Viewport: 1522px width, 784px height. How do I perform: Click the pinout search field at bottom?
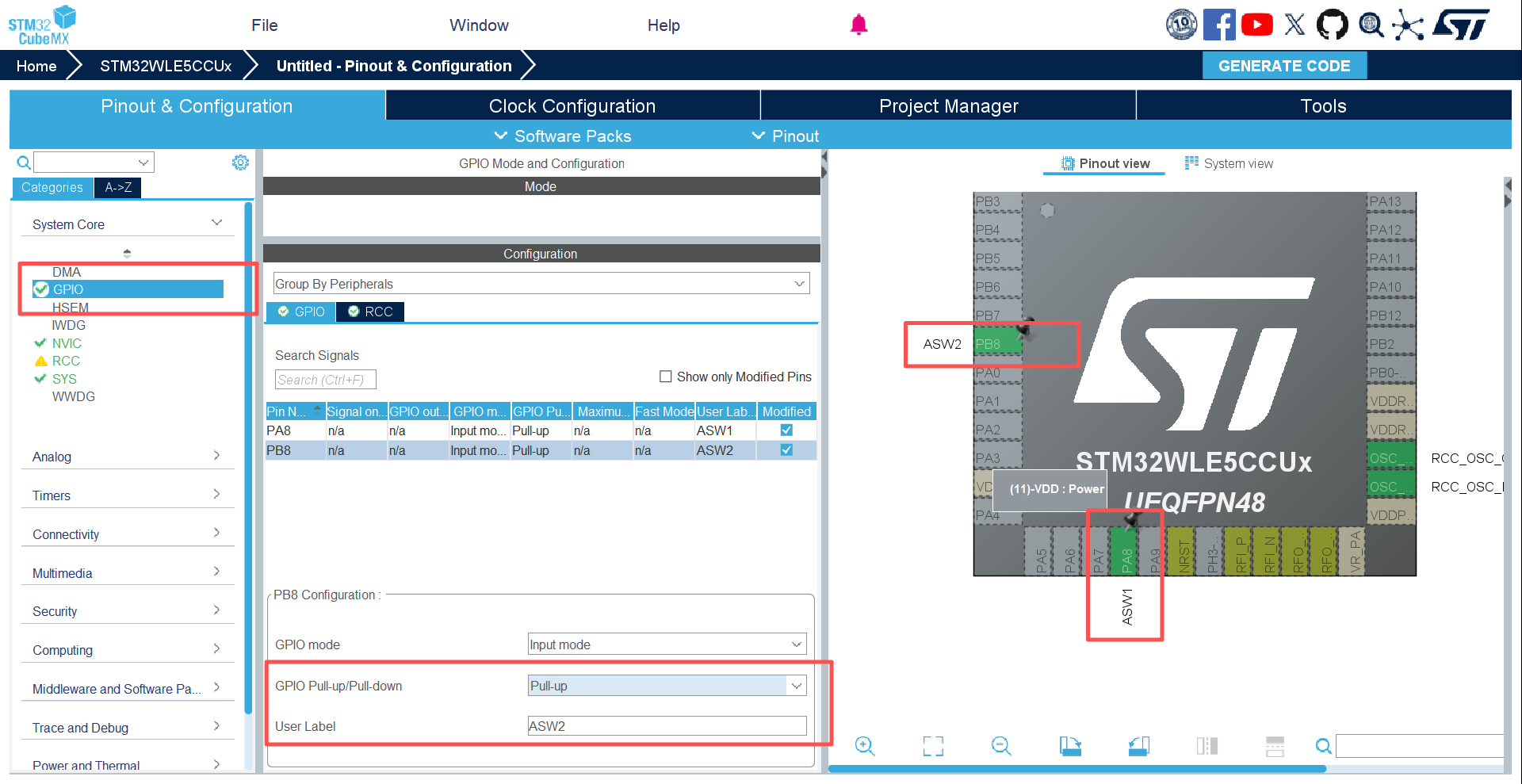(x=1419, y=746)
